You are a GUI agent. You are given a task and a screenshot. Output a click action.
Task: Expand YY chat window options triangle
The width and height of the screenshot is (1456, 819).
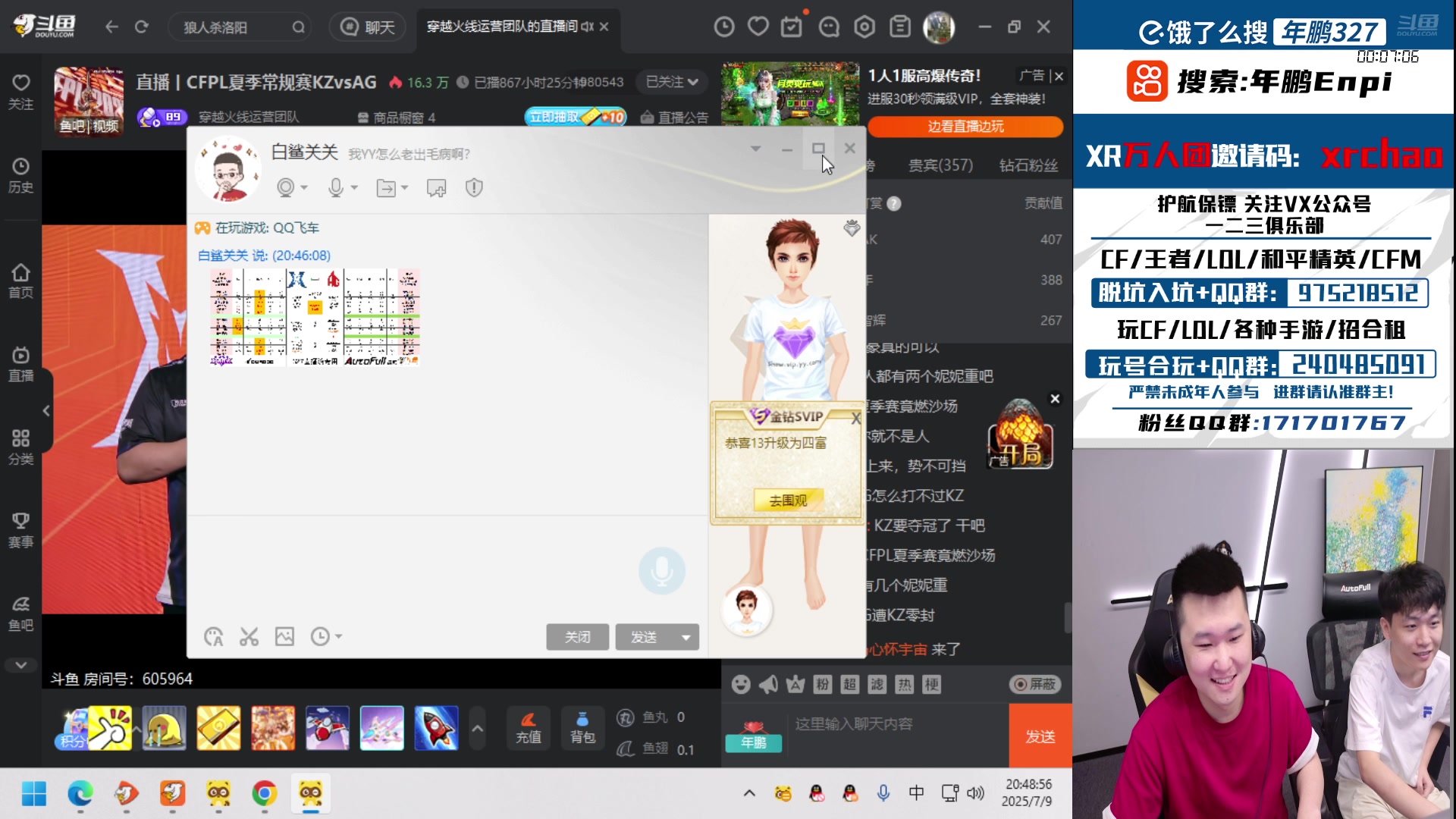pyautogui.click(x=755, y=149)
